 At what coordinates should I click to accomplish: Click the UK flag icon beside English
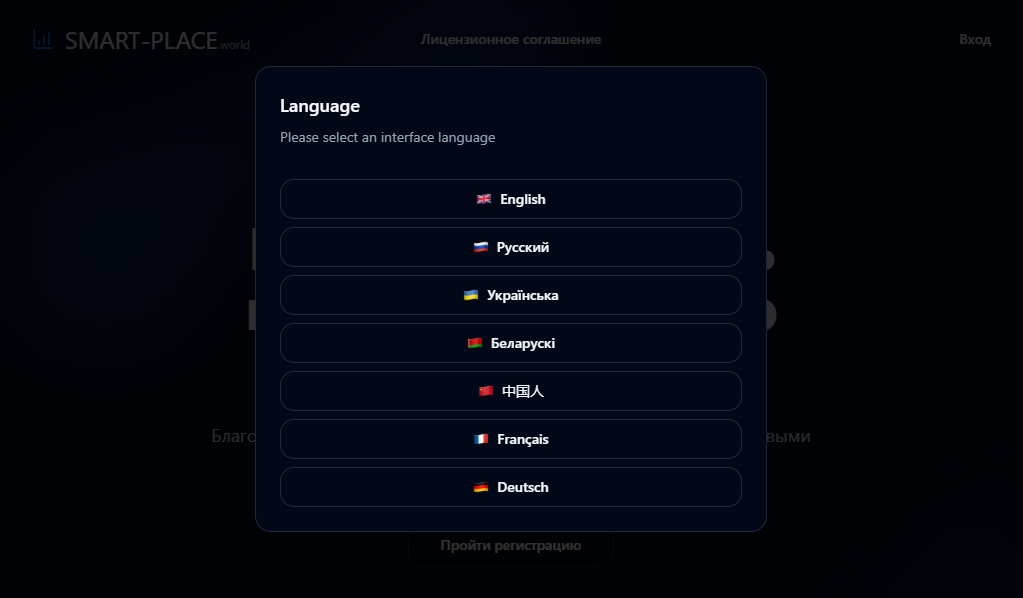click(483, 199)
